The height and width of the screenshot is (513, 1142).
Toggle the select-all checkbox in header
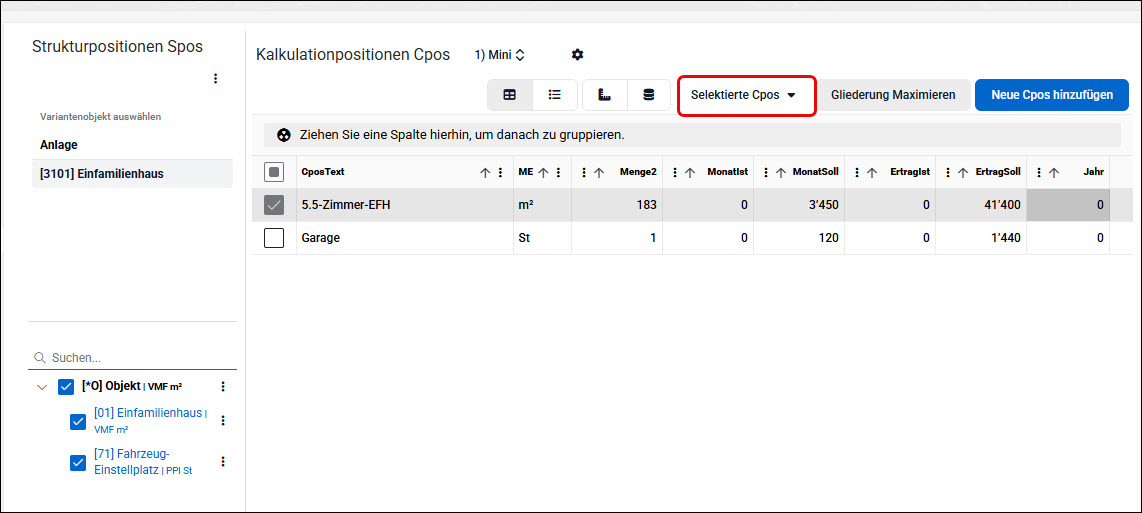point(274,173)
